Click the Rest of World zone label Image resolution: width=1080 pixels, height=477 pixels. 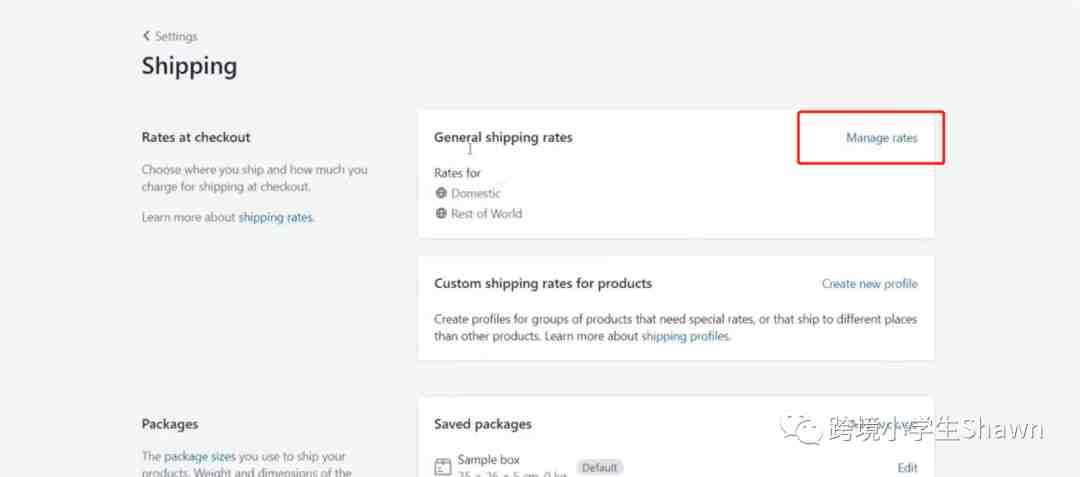pos(486,213)
